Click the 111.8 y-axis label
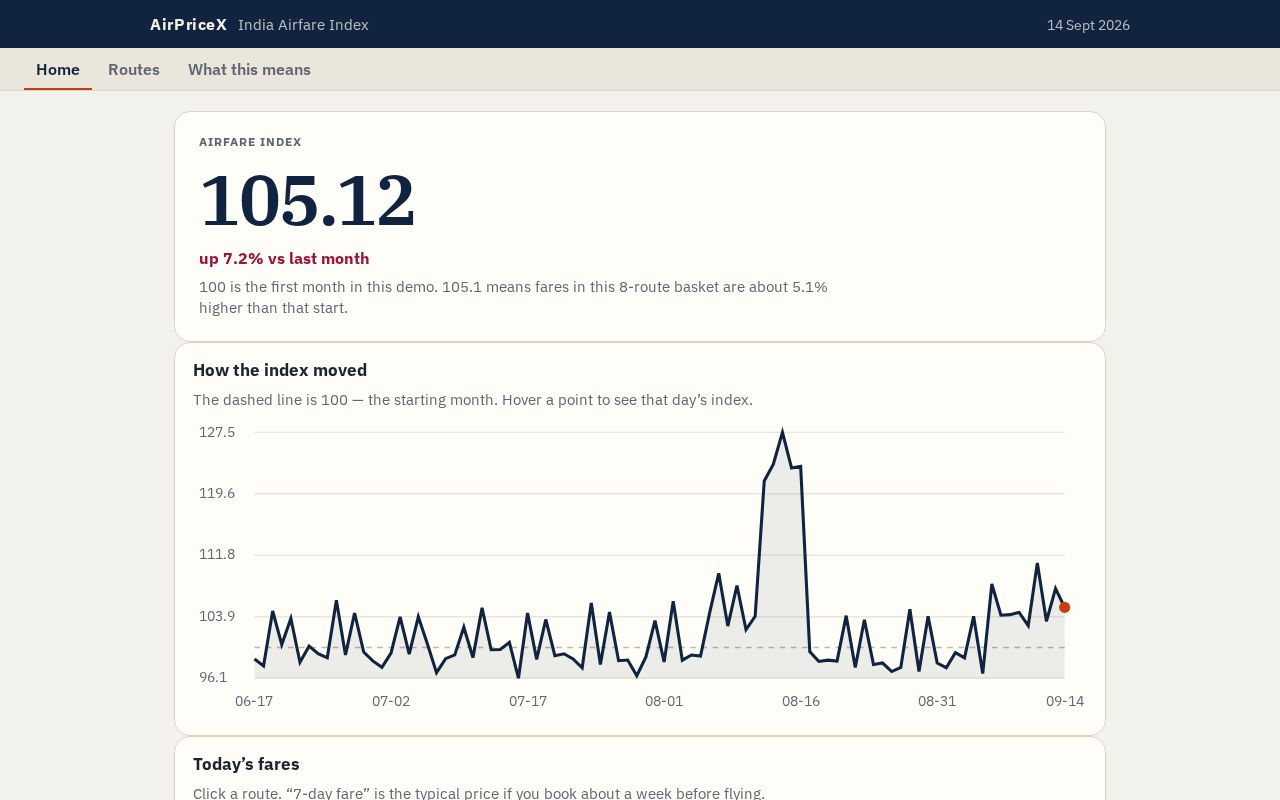The width and height of the screenshot is (1280, 800). tap(217, 554)
